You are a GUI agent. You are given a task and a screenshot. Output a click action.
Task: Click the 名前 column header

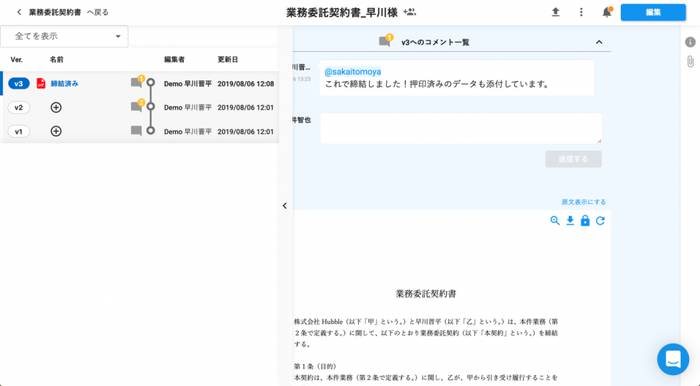(57, 59)
